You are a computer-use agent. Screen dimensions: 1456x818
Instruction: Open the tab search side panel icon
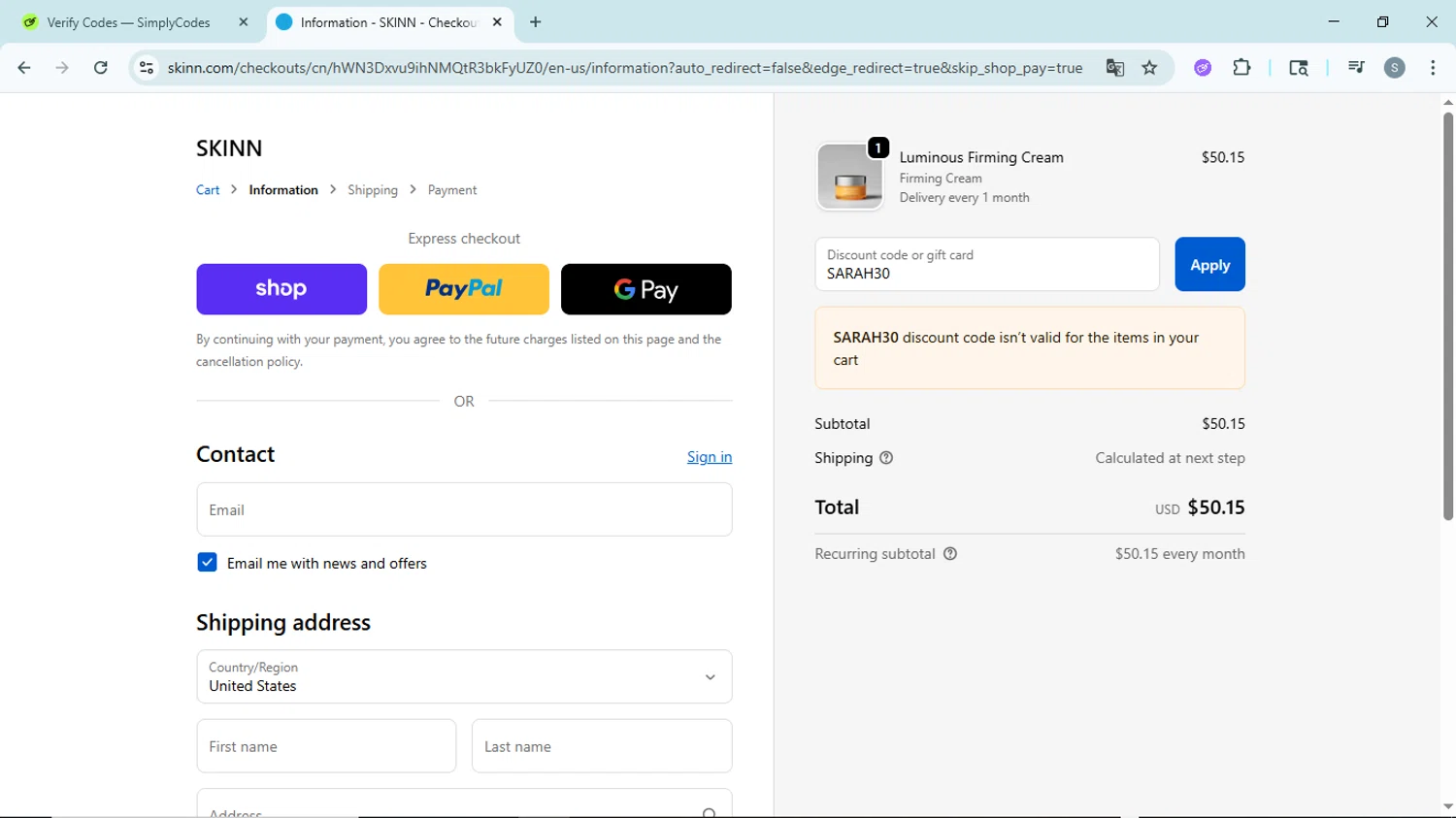tap(1299, 68)
